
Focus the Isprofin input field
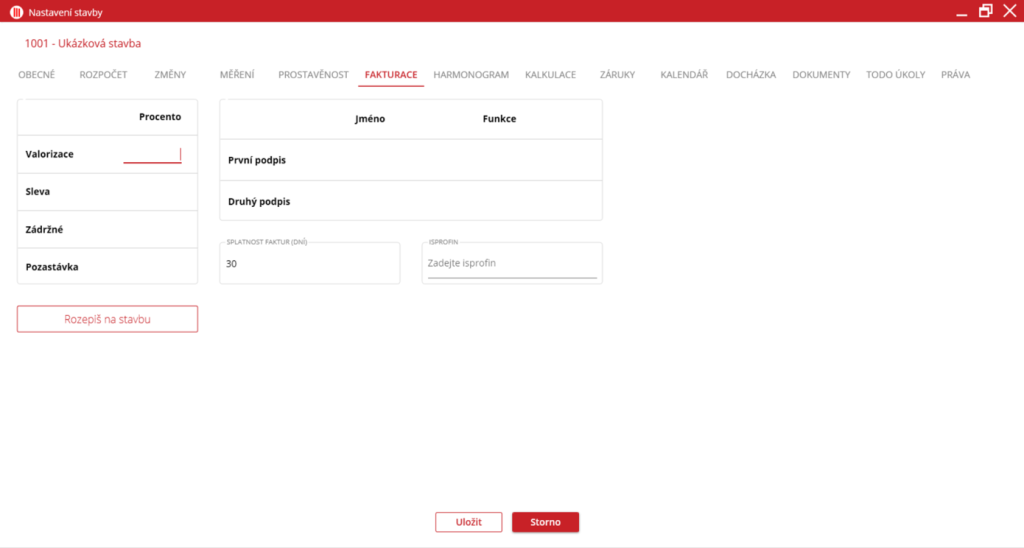tap(511, 264)
